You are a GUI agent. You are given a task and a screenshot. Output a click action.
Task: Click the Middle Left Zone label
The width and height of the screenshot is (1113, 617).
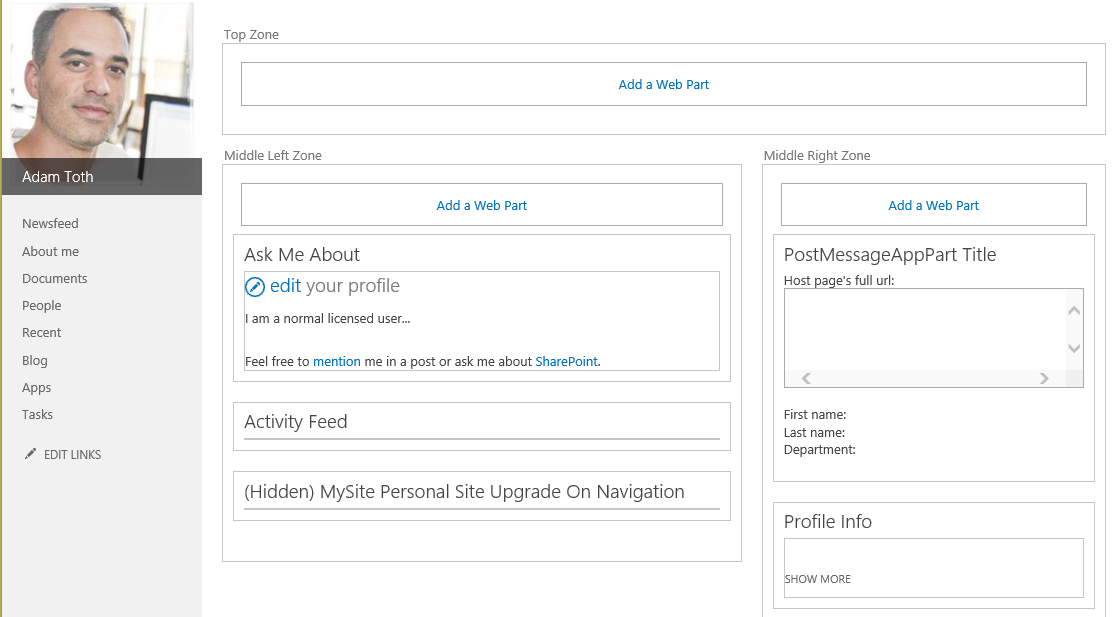tap(273, 155)
